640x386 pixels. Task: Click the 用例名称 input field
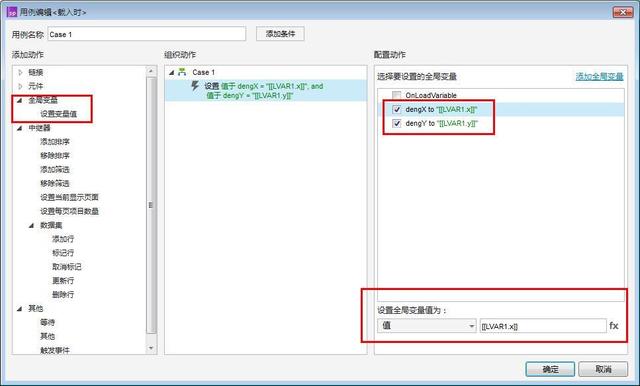pos(147,34)
